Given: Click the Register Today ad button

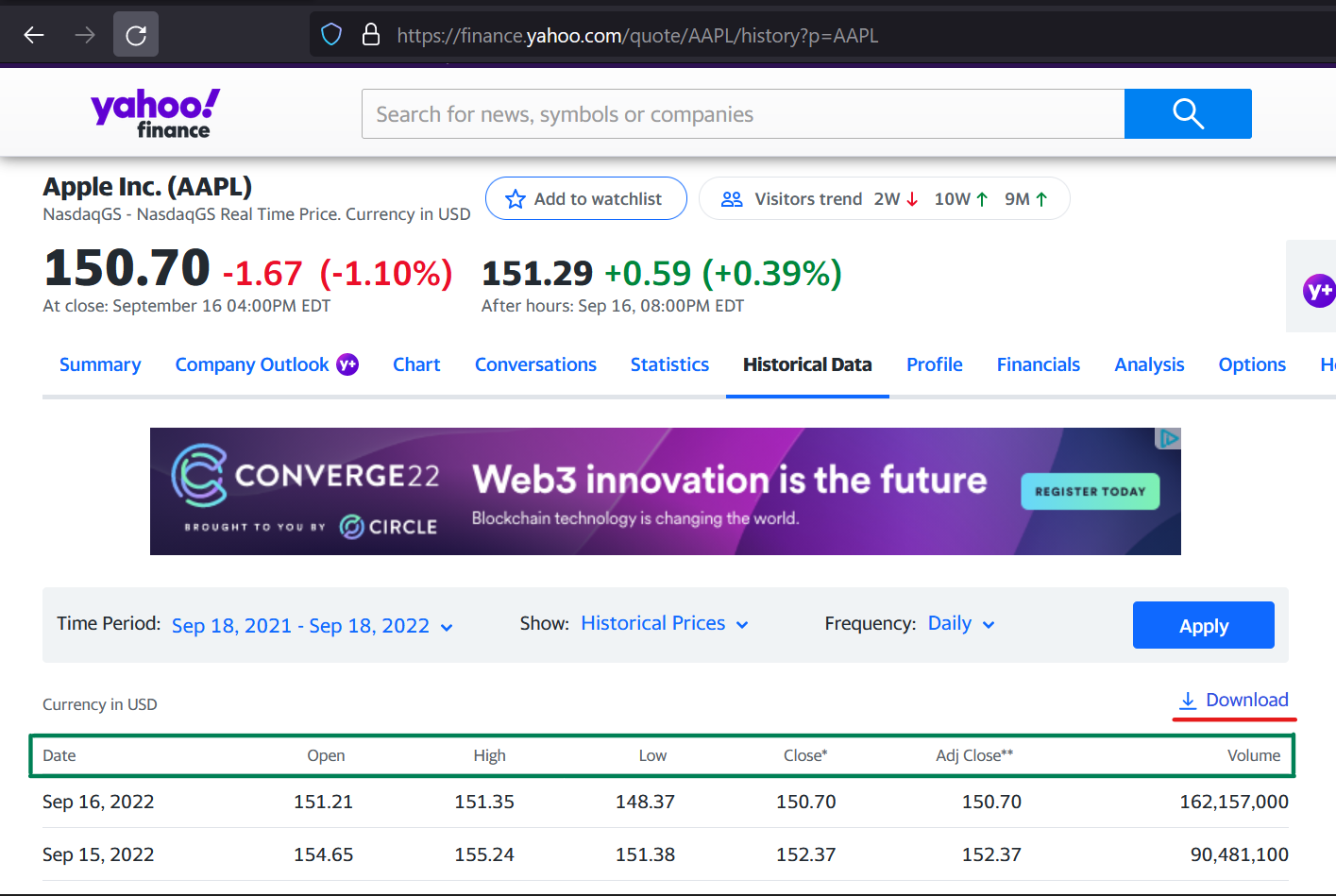Looking at the screenshot, I should (x=1091, y=491).
